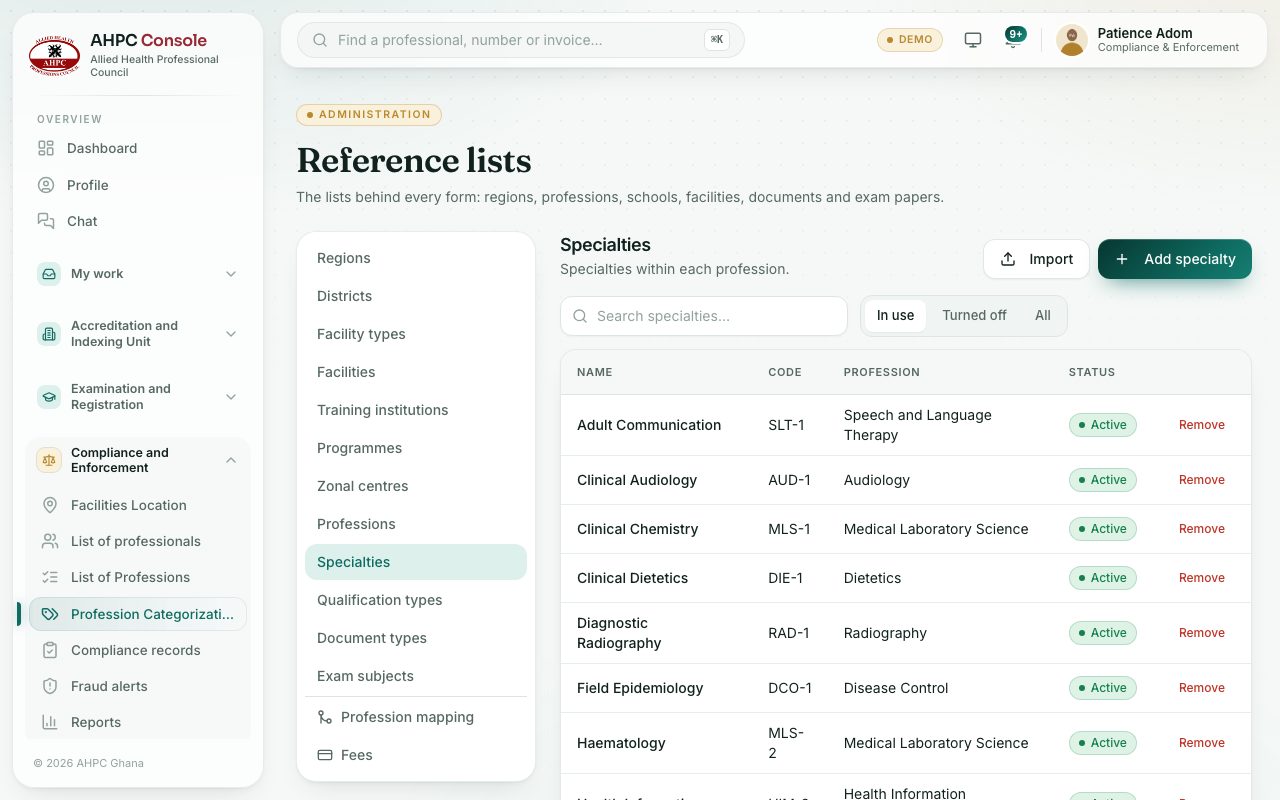Open the Exam subjects list

(x=416, y=676)
